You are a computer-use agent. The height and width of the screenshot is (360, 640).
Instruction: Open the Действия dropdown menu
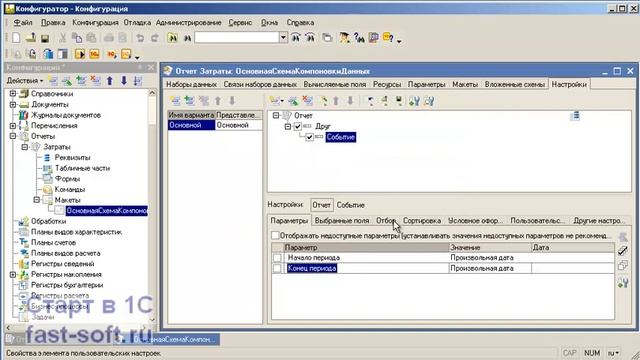tap(25, 81)
